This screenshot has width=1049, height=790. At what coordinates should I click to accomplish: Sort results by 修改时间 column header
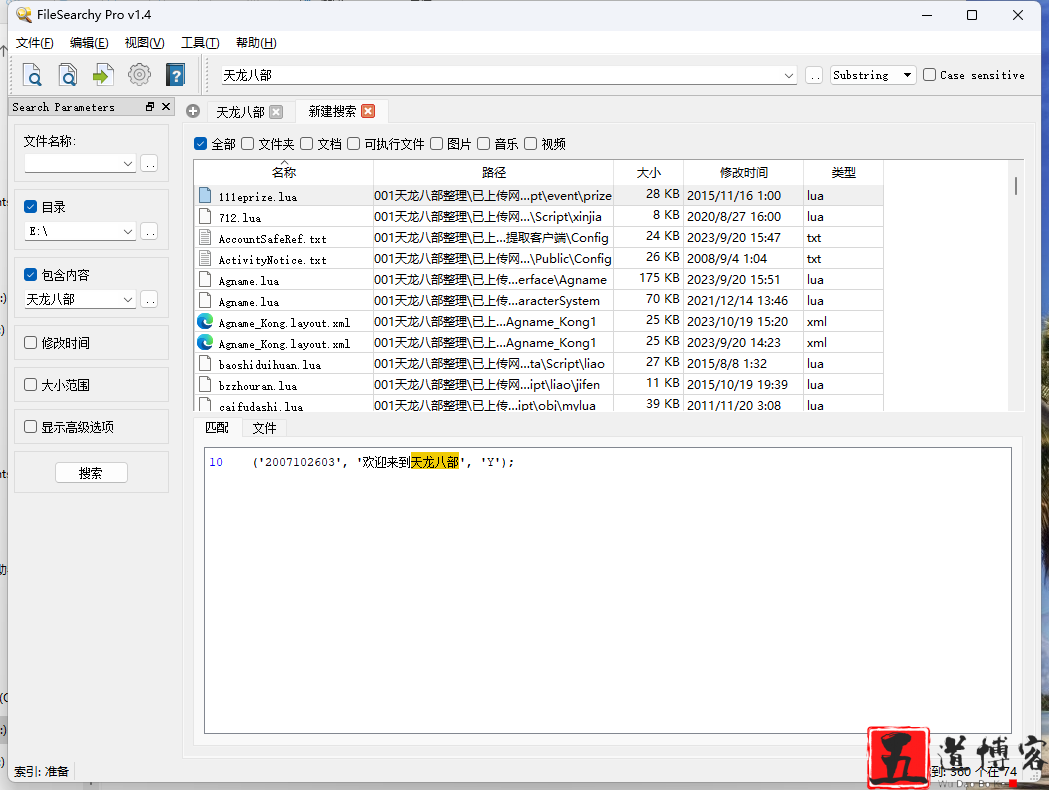point(743,173)
